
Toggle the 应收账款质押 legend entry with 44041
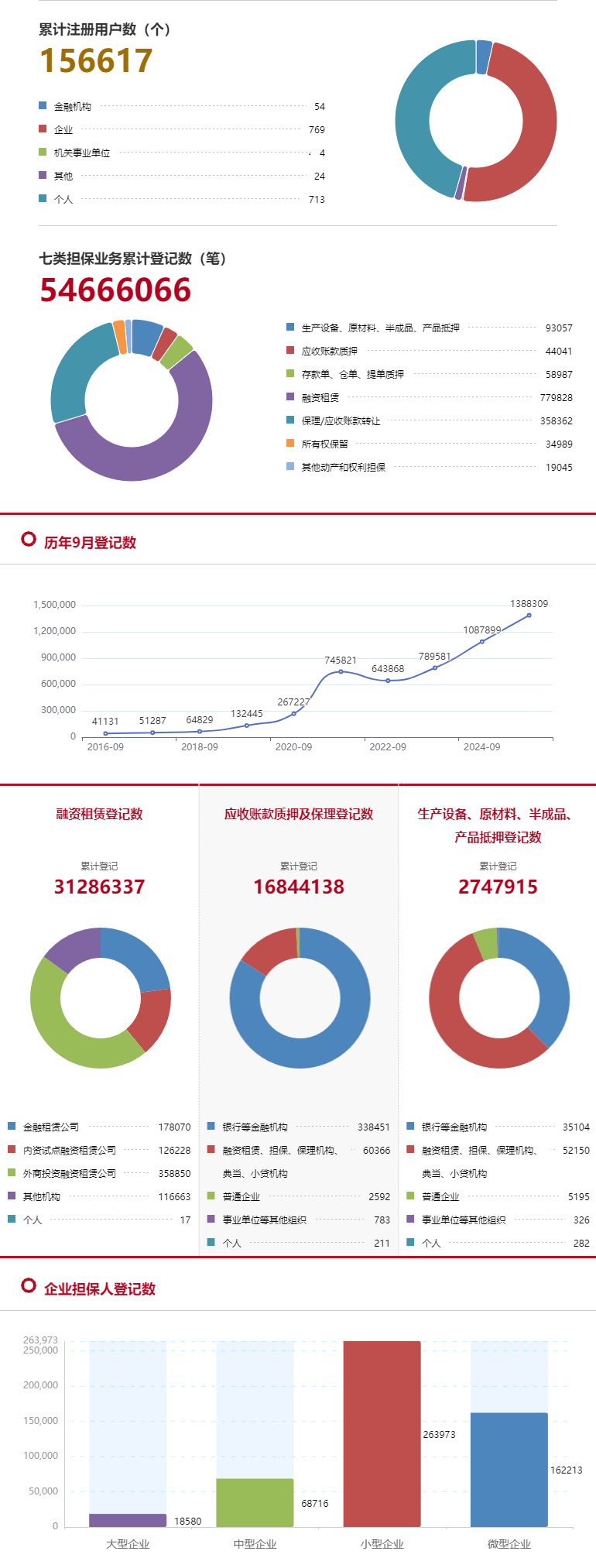pyautogui.click(x=329, y=351)
